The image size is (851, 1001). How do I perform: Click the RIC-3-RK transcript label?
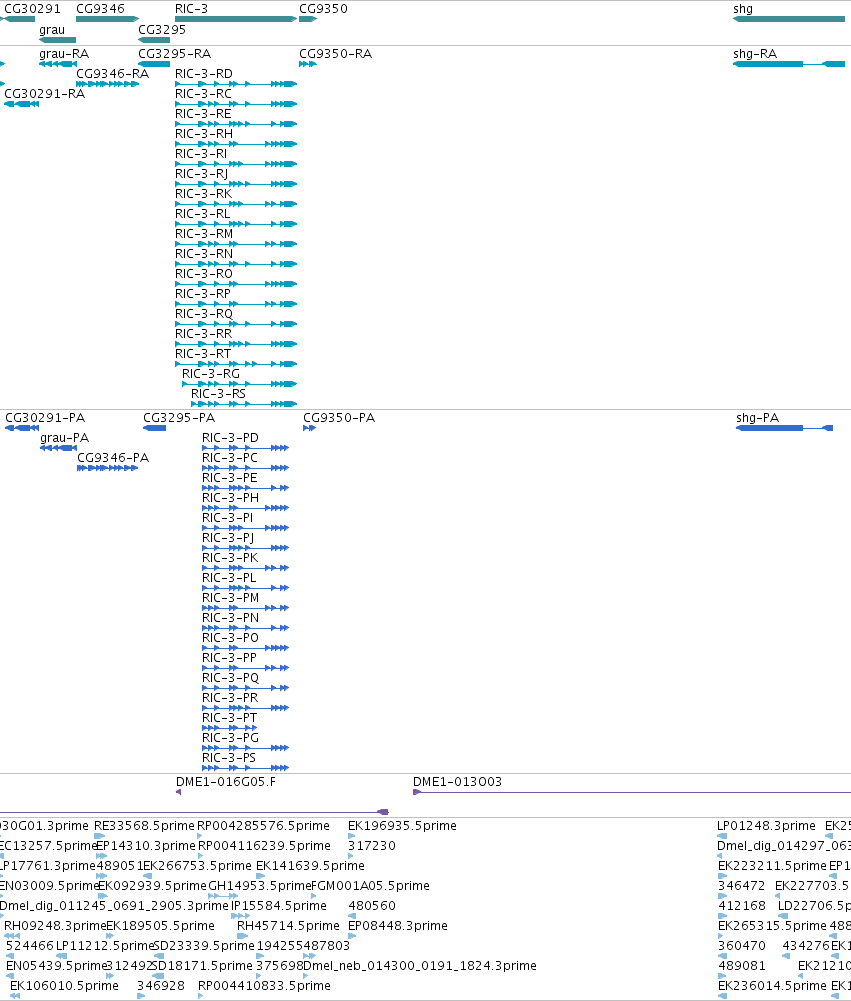204,194
